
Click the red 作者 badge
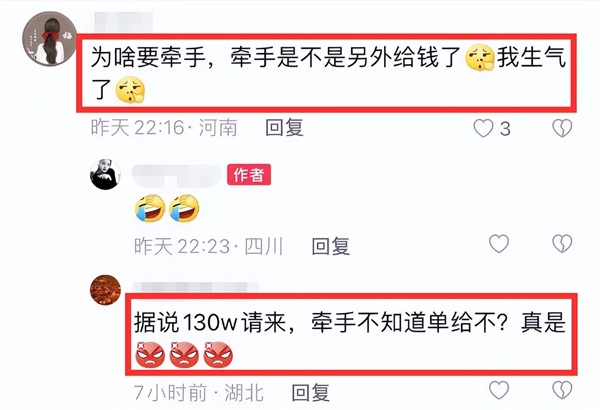pyautogui.click(x=249, y=175)
